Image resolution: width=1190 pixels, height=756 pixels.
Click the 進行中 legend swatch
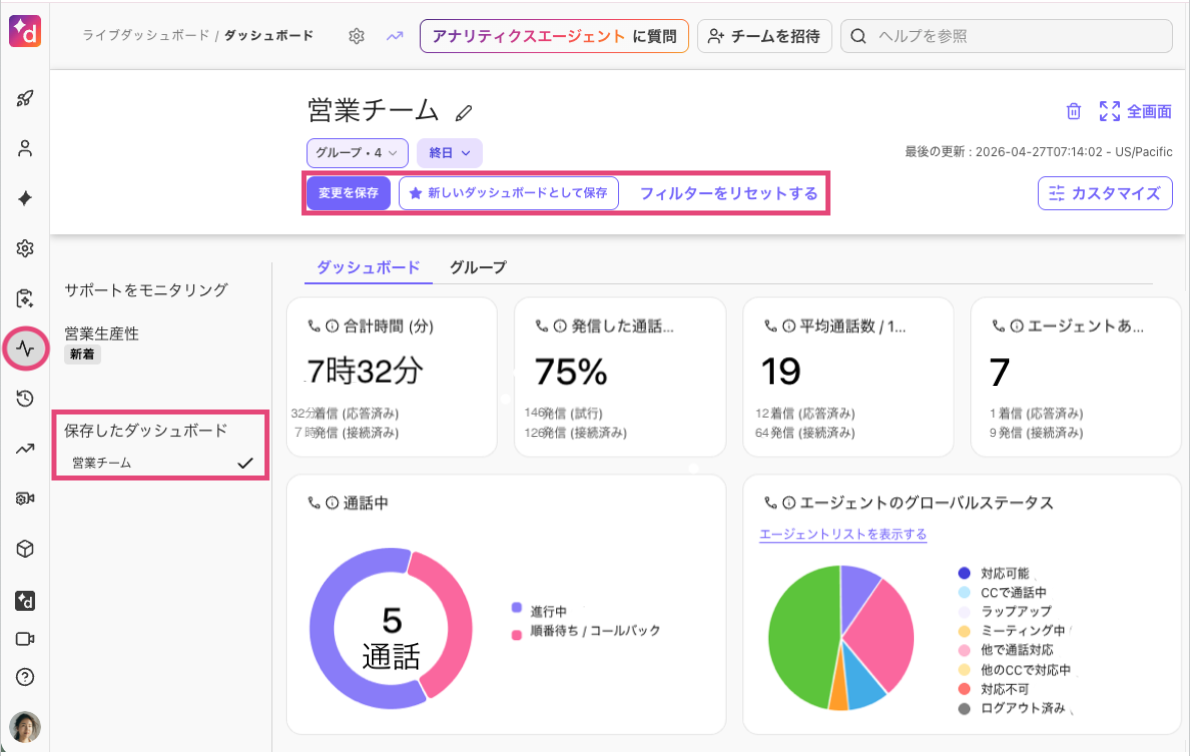pyautogui.click(x=517, y=607)
